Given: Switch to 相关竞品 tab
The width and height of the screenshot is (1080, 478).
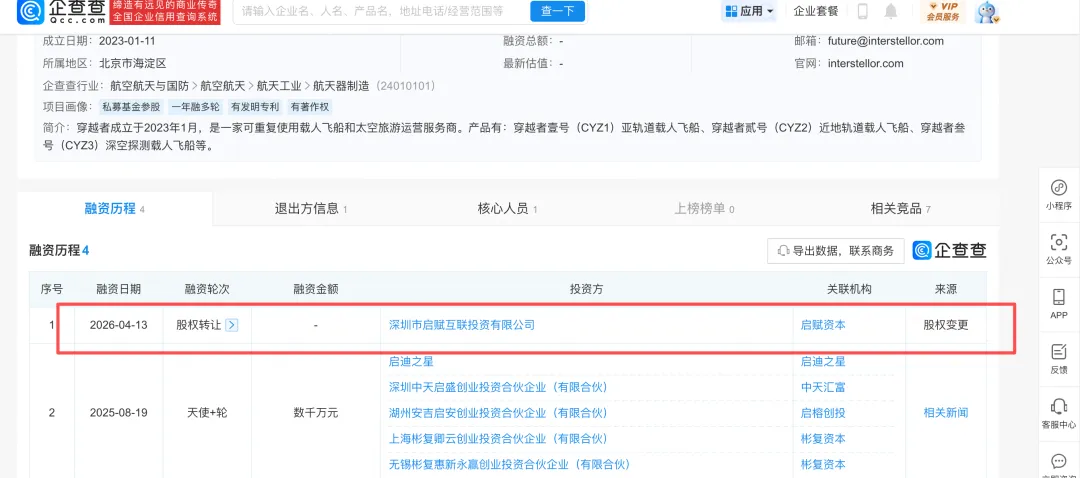Looking at the screenshot, I should point(901,209).
